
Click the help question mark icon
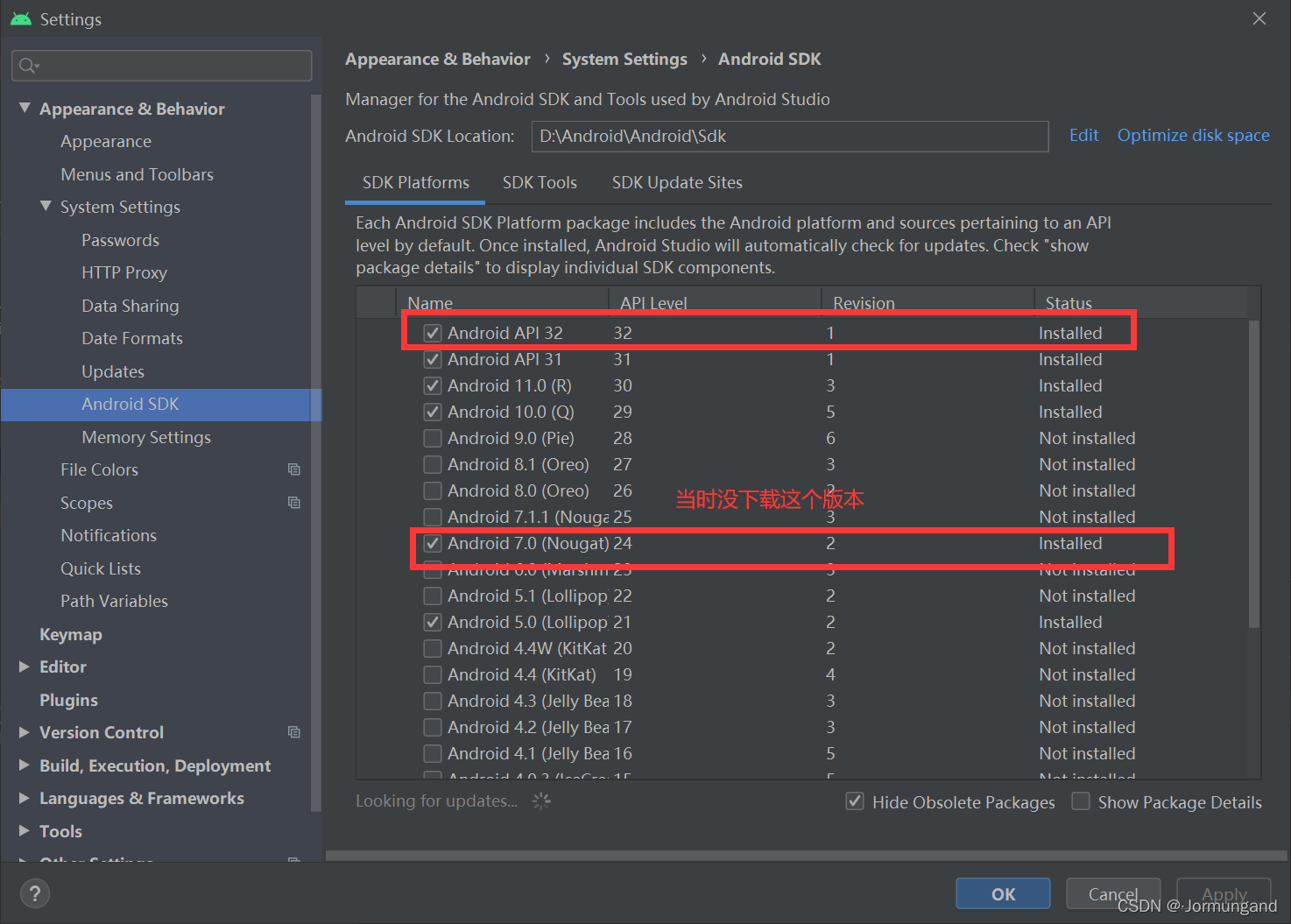pos(35,893)
